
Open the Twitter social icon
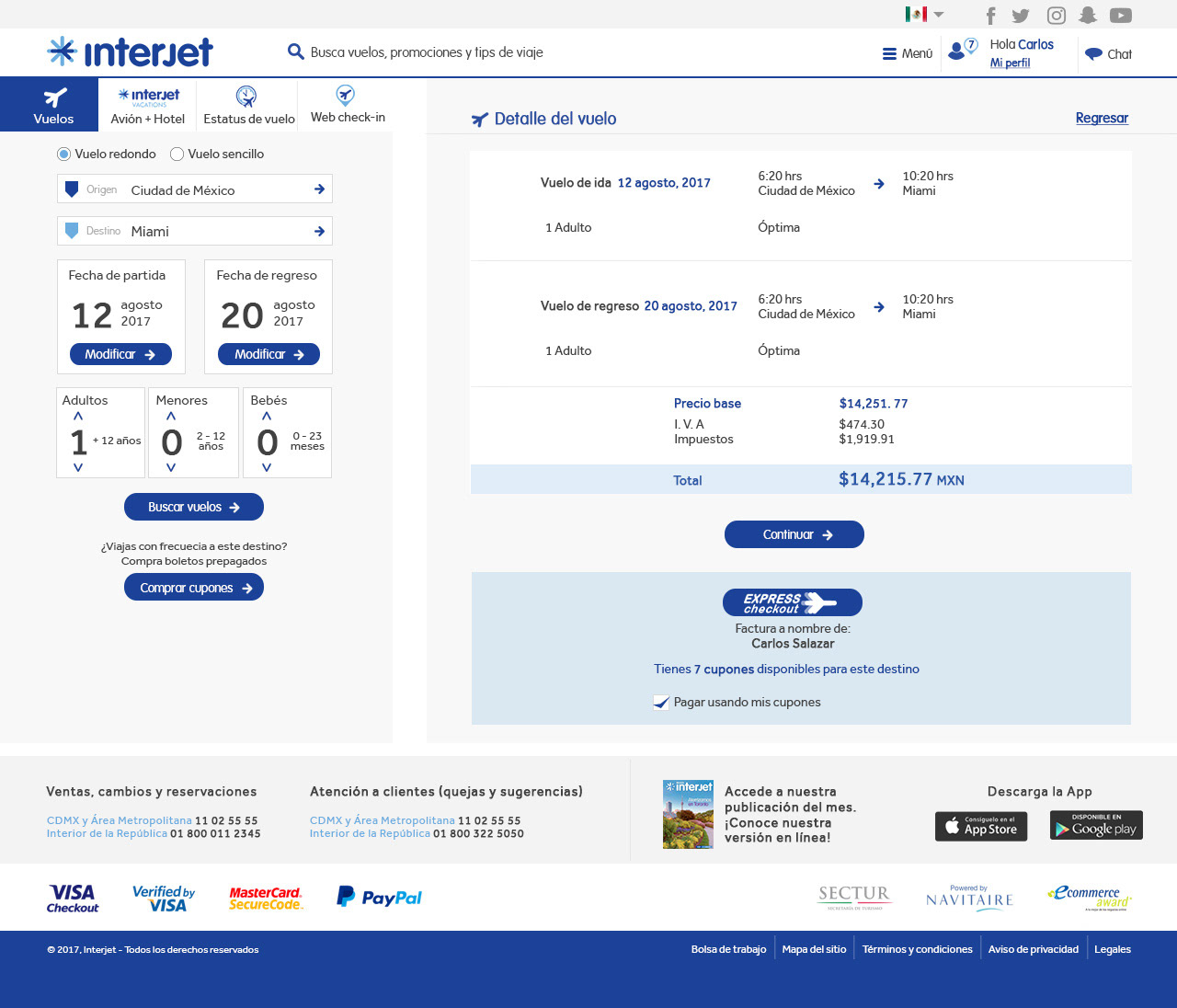tap(1021, 16)
